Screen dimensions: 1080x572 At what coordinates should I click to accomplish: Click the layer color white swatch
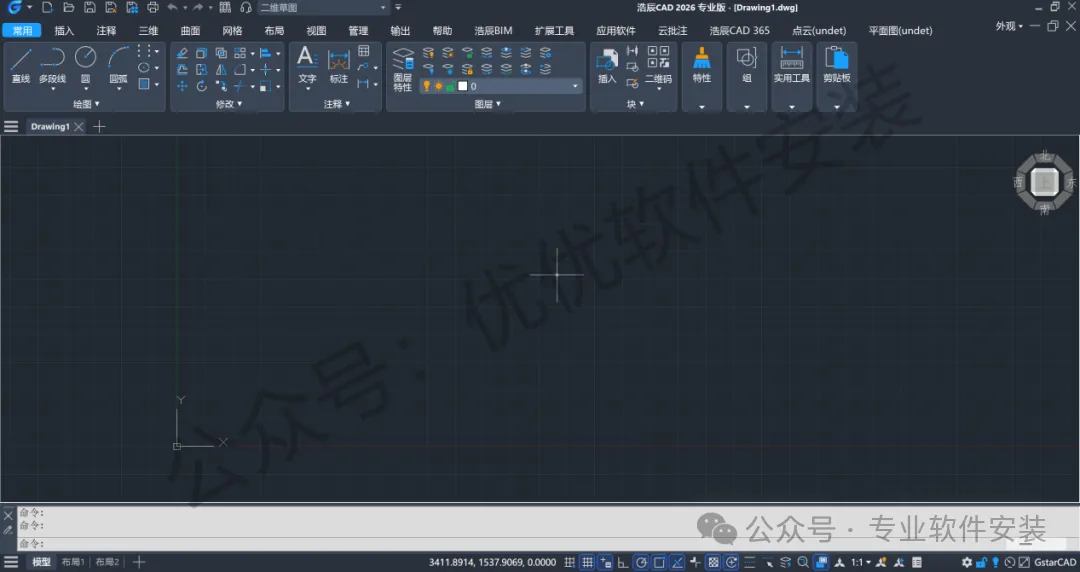(x=463, y=86)
